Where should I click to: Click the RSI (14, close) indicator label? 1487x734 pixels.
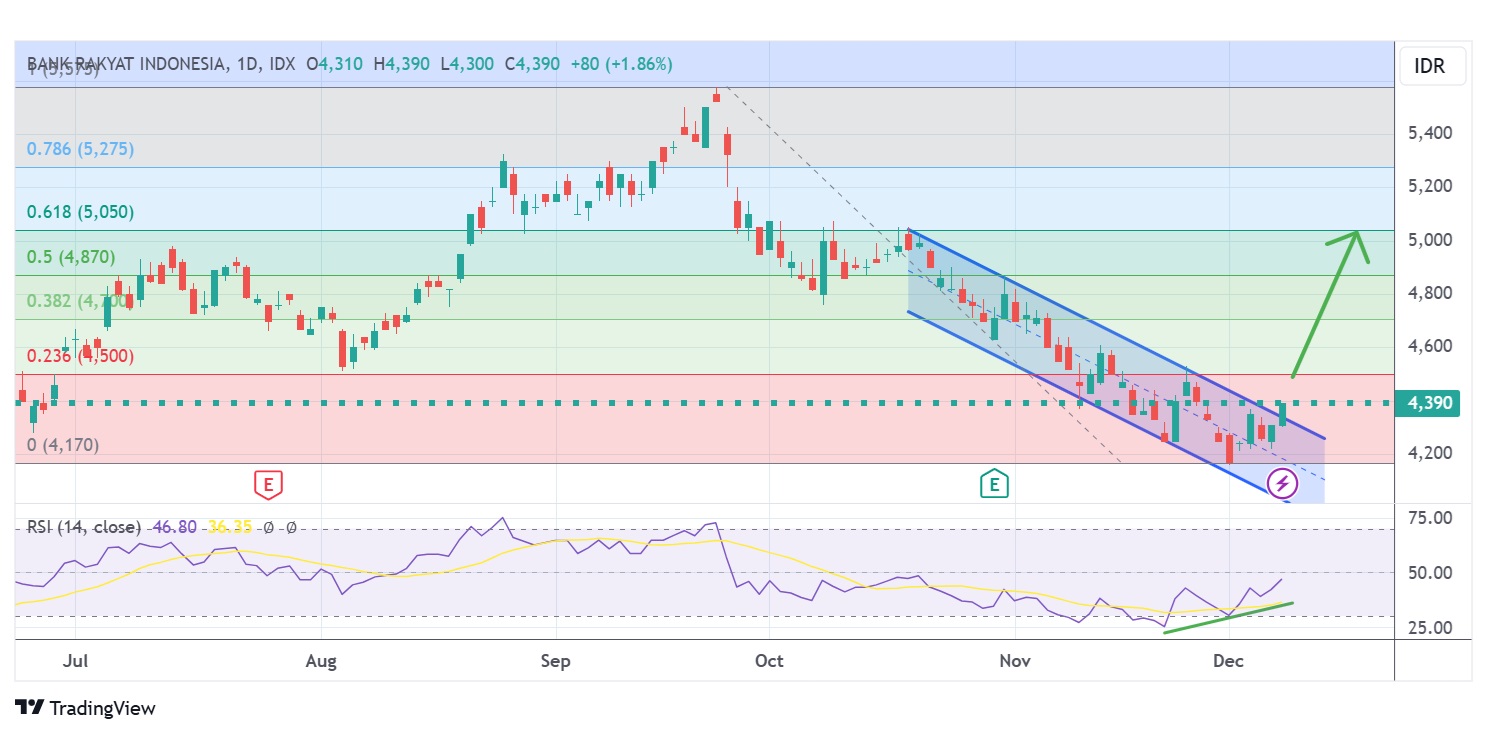click(84, 527)
